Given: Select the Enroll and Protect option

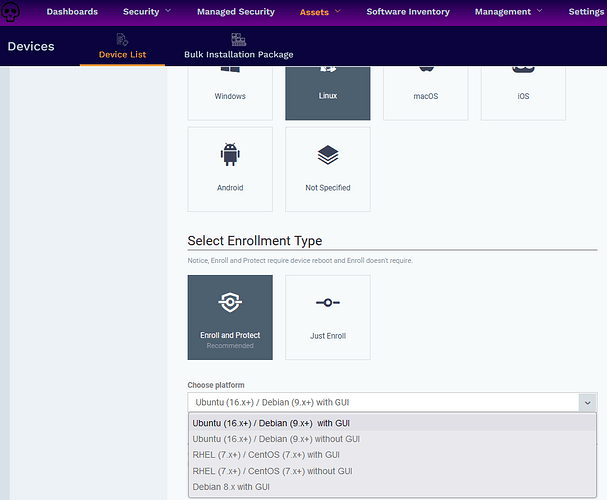Looking at the screenshot, I should click(230, 317).
